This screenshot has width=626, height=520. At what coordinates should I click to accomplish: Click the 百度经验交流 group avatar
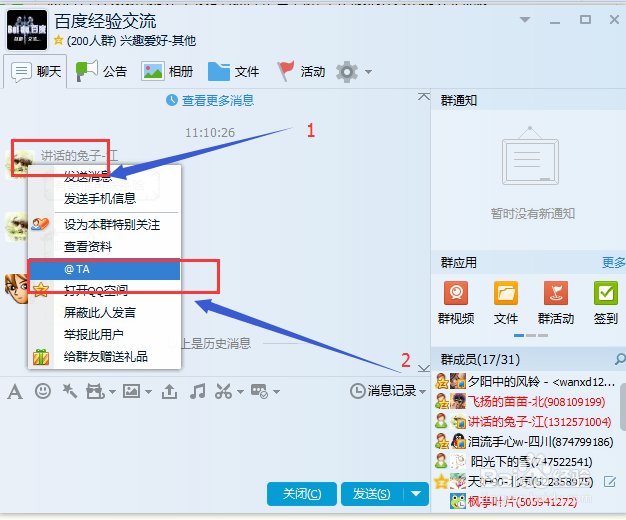[x=27, y=30]
